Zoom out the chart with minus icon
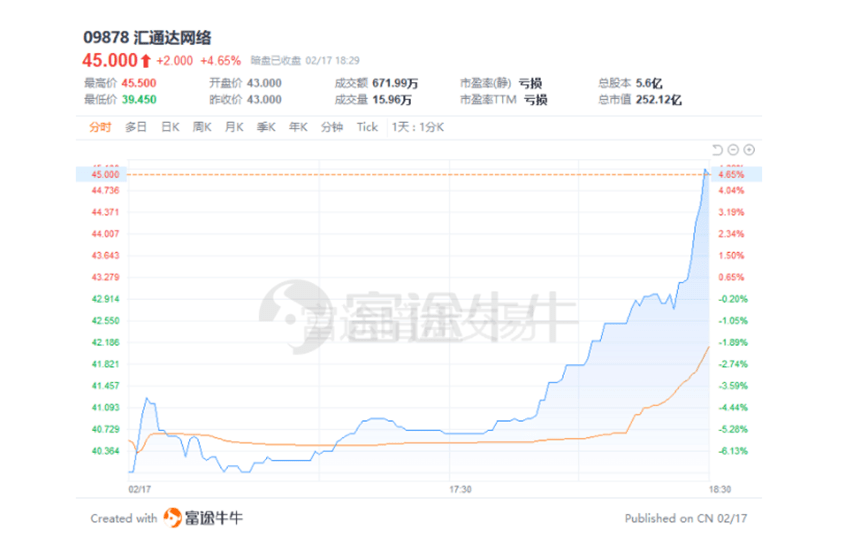865x536 pixels. tap(733, 150)
